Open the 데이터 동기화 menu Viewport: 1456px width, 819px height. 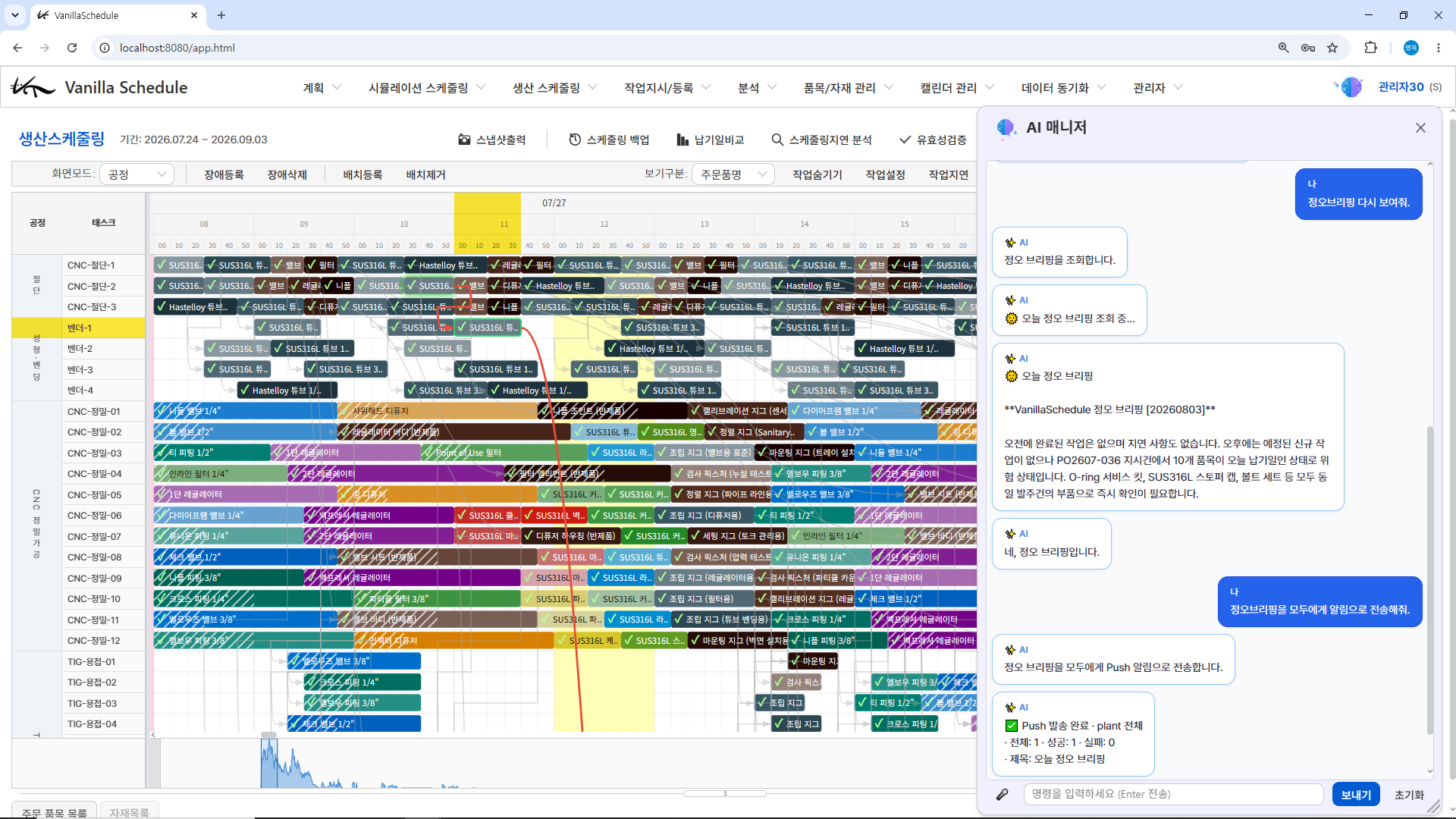click(1064, 88)
